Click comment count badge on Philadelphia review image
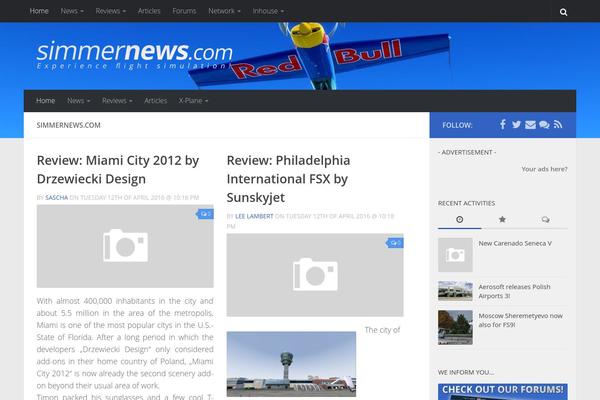Image resolution: width=600 pixels, height=400 pixels. (395, 243)
